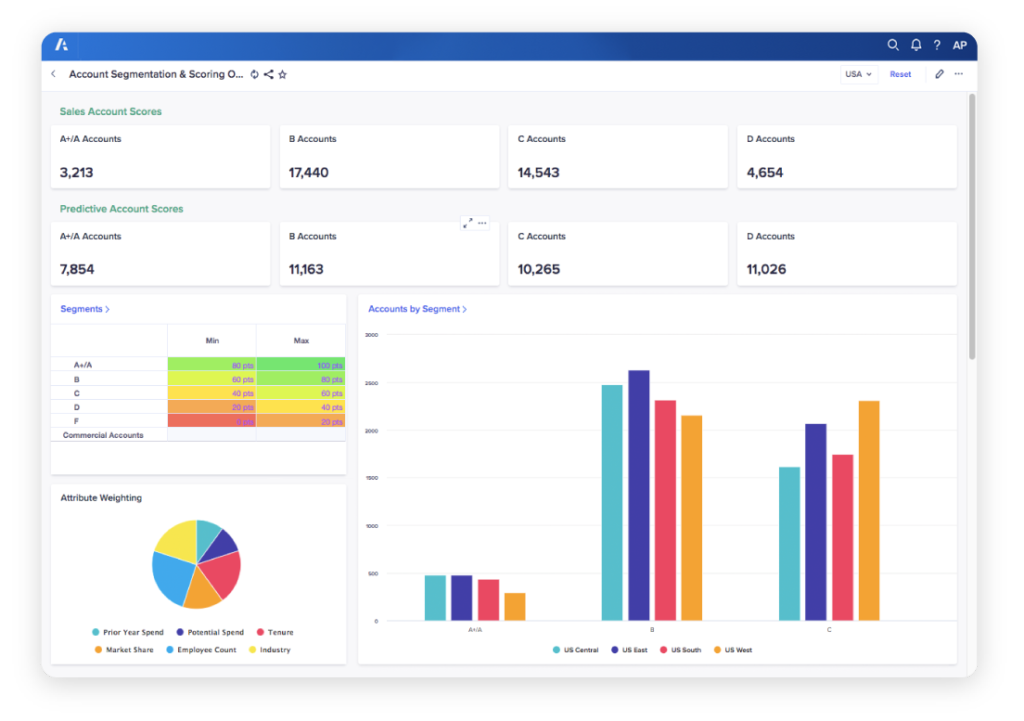Favorite the dashboard via the star icon
This screenshot has height=721, width=1024.
pos(282,74)
